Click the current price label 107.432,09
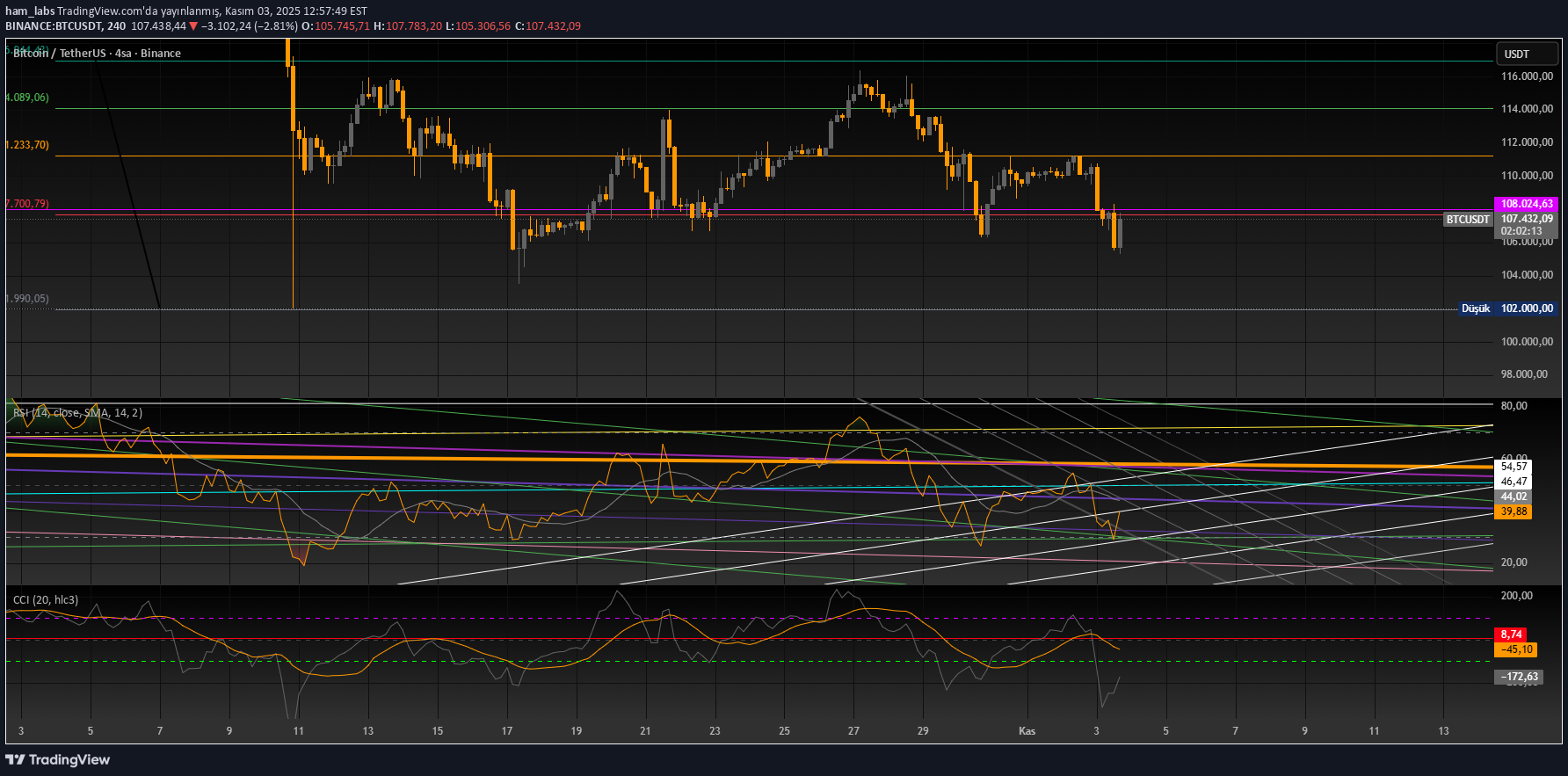This screenshot has width=1568, height=776. tap(1526, 219)
